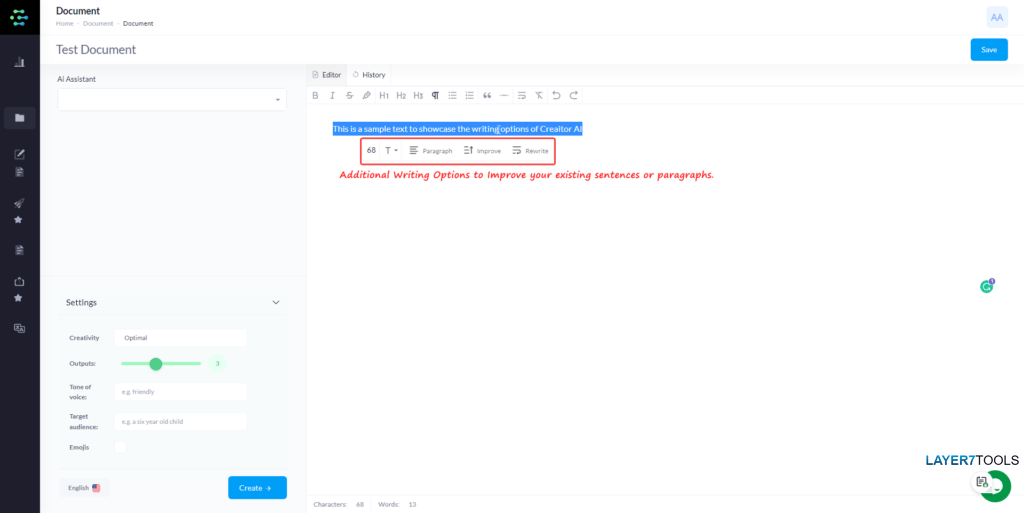The image size is (1024, 513).
Task: Undo the last edit
Action: pos(556,95)
